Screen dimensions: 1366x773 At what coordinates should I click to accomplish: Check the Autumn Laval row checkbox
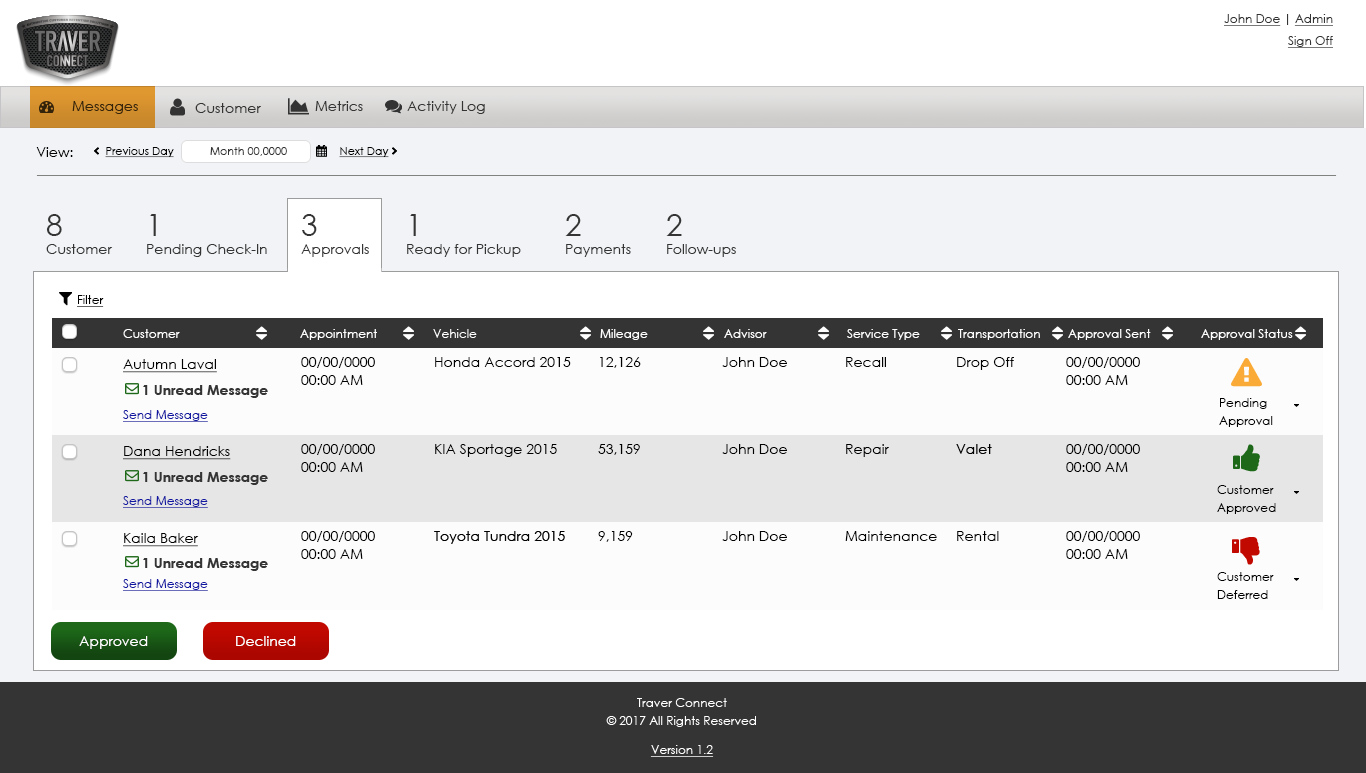tap(70, 365)
